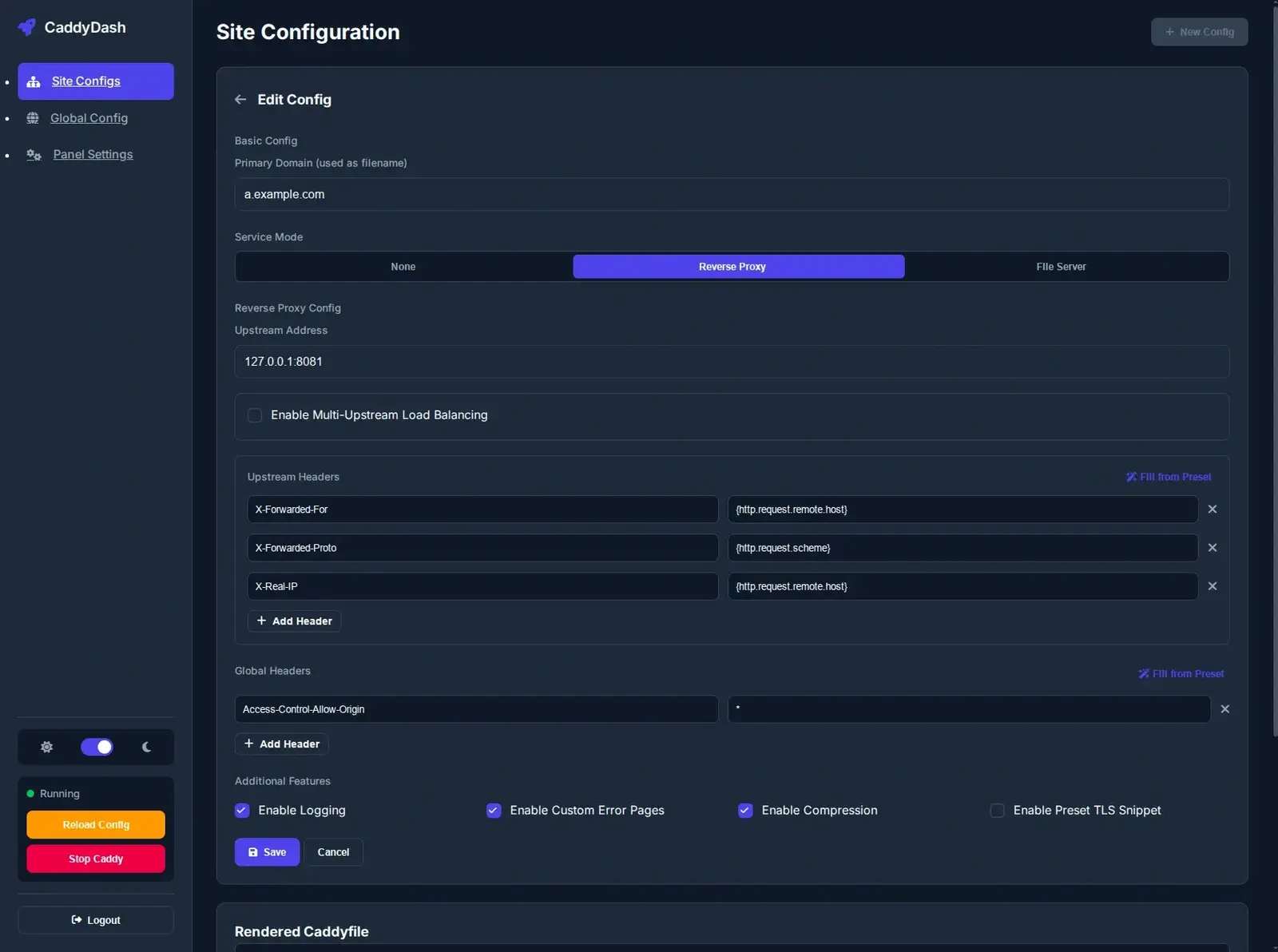Click the sun light-mode icon
The height and width of the screenshot is (952, 1278).
pyautogui.click(x=47, y=748)
